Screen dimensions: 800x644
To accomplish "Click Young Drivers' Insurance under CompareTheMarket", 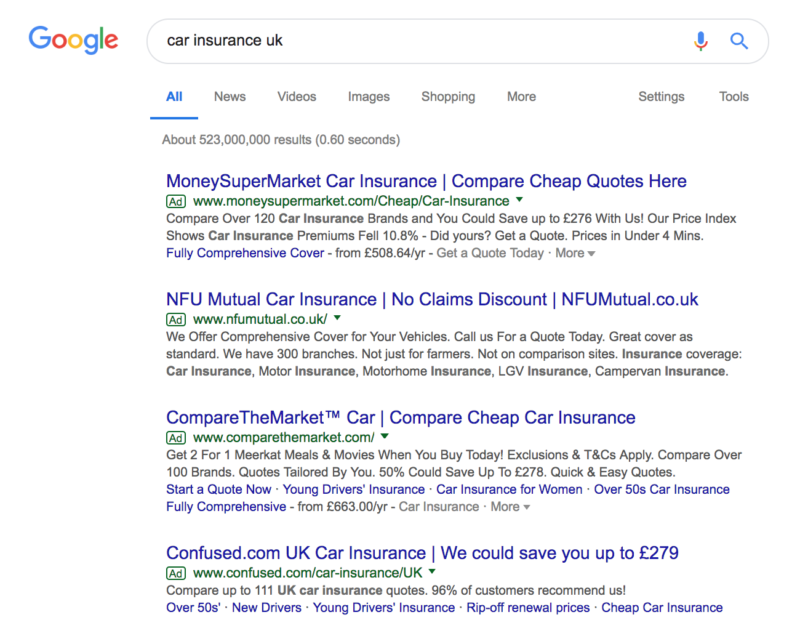I will click(x=354, y=489).
